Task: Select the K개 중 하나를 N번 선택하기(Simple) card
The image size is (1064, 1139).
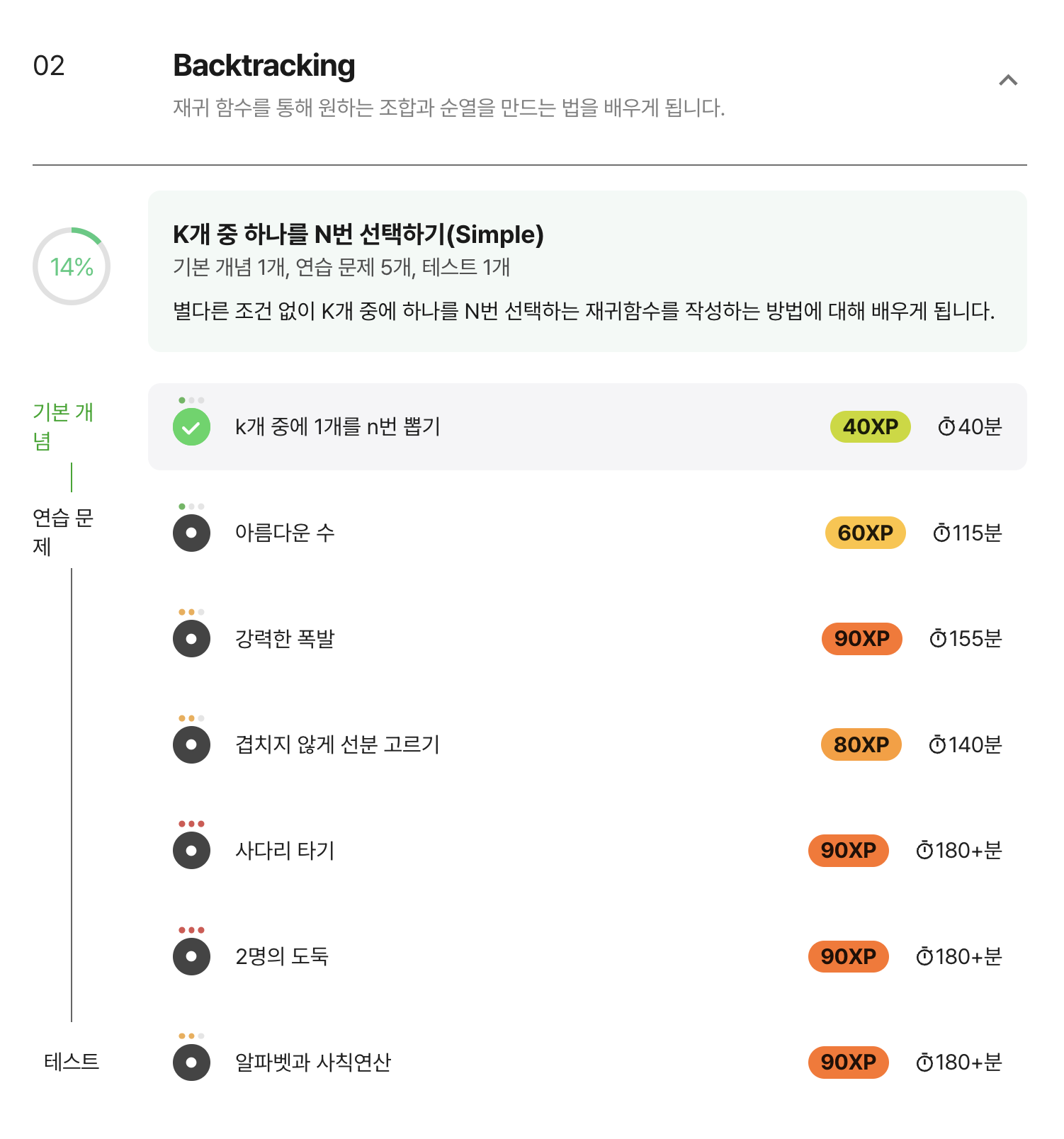Action: (587, 271)
